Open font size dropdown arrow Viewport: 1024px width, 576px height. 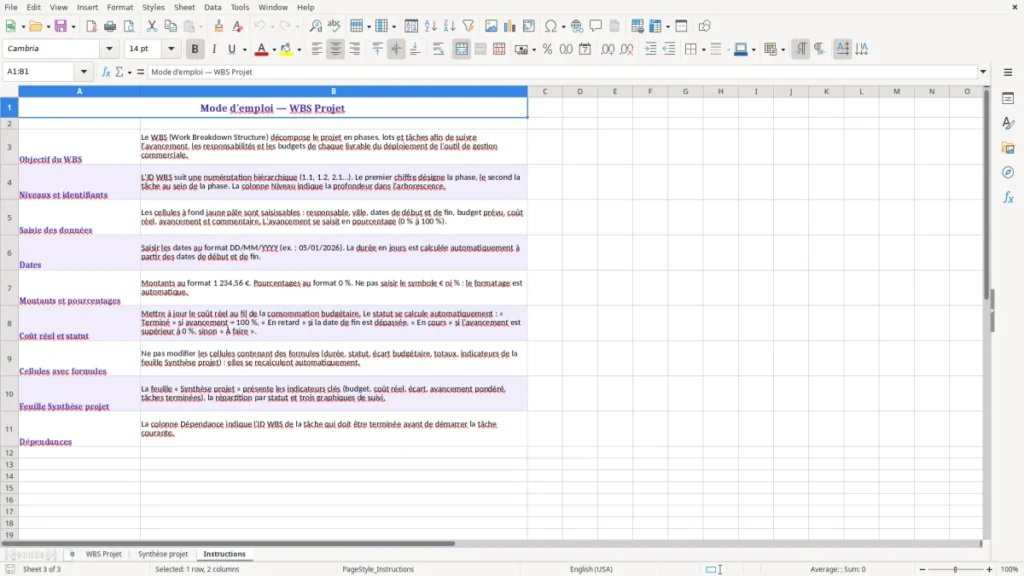[171, 49]
